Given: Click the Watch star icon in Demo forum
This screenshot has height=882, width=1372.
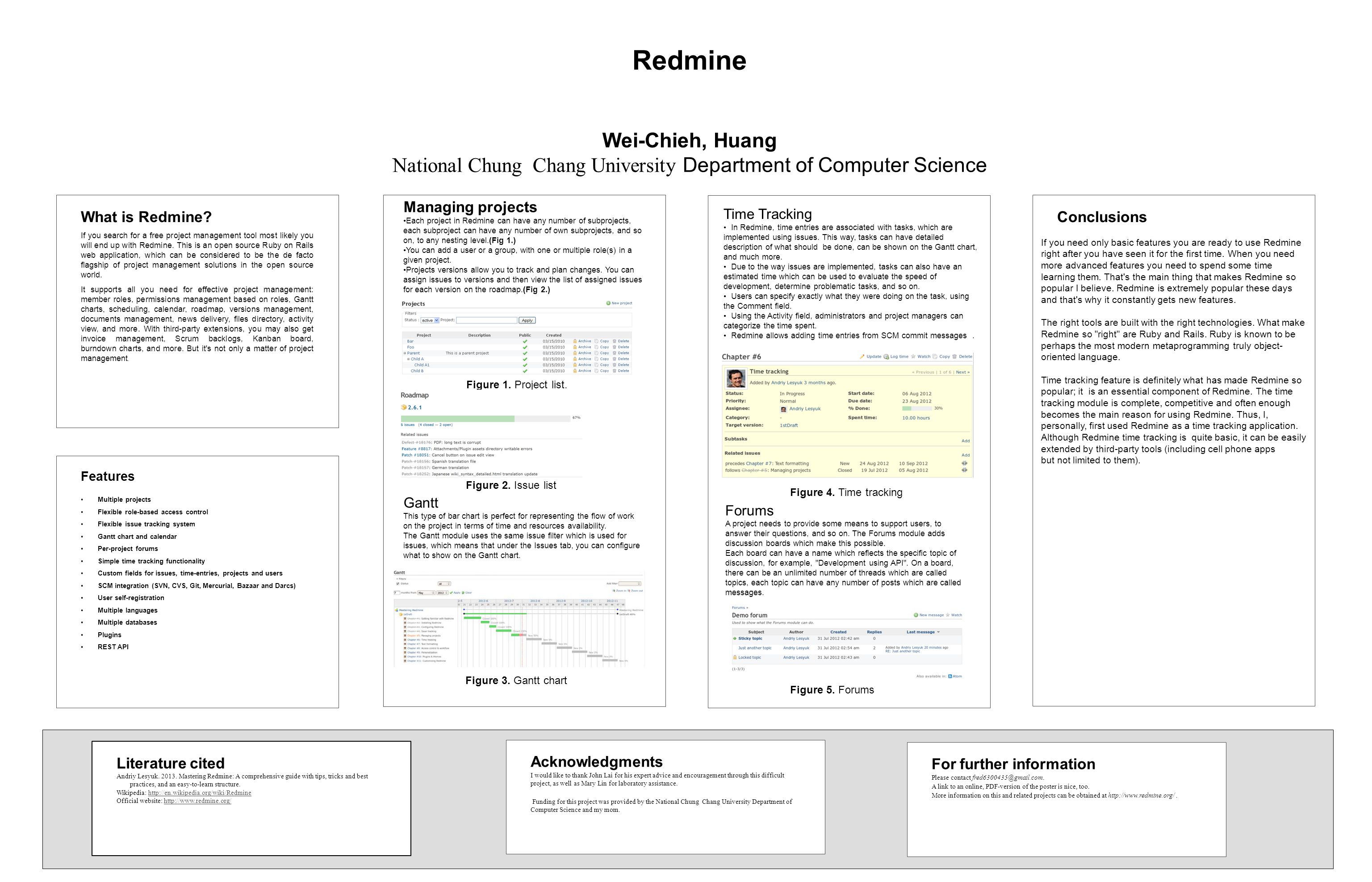Looking at the screenshot, I should click(x=948, y=615).
